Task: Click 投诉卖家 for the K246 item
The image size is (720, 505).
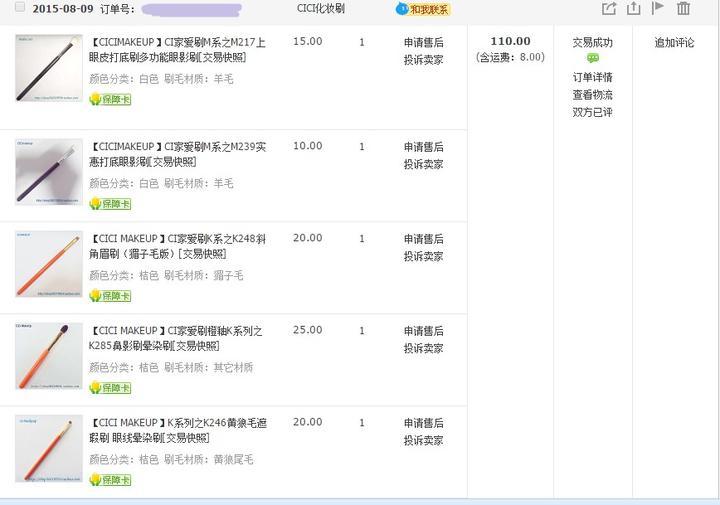Action: point(423,440)
